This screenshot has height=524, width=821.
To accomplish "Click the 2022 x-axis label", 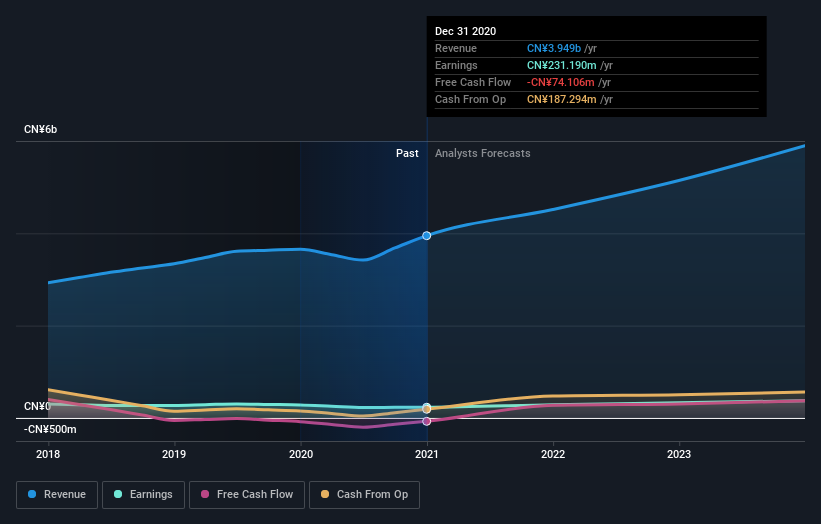I will click(553, 454).
